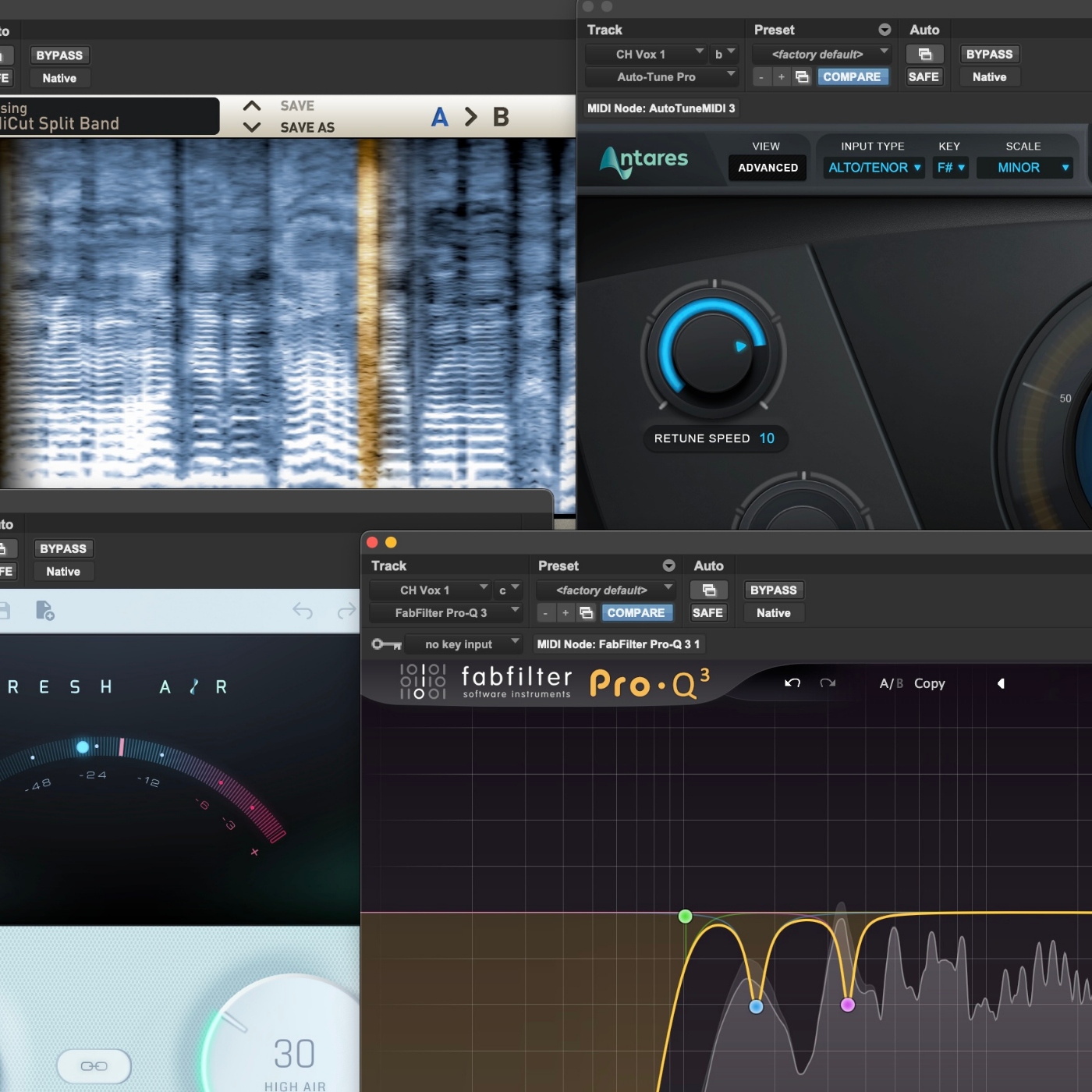The height and width of the screenshot is (1092, 1092).
Task: Open the Auto-Tune Pro factory default preset list
Action: (822, 54)
